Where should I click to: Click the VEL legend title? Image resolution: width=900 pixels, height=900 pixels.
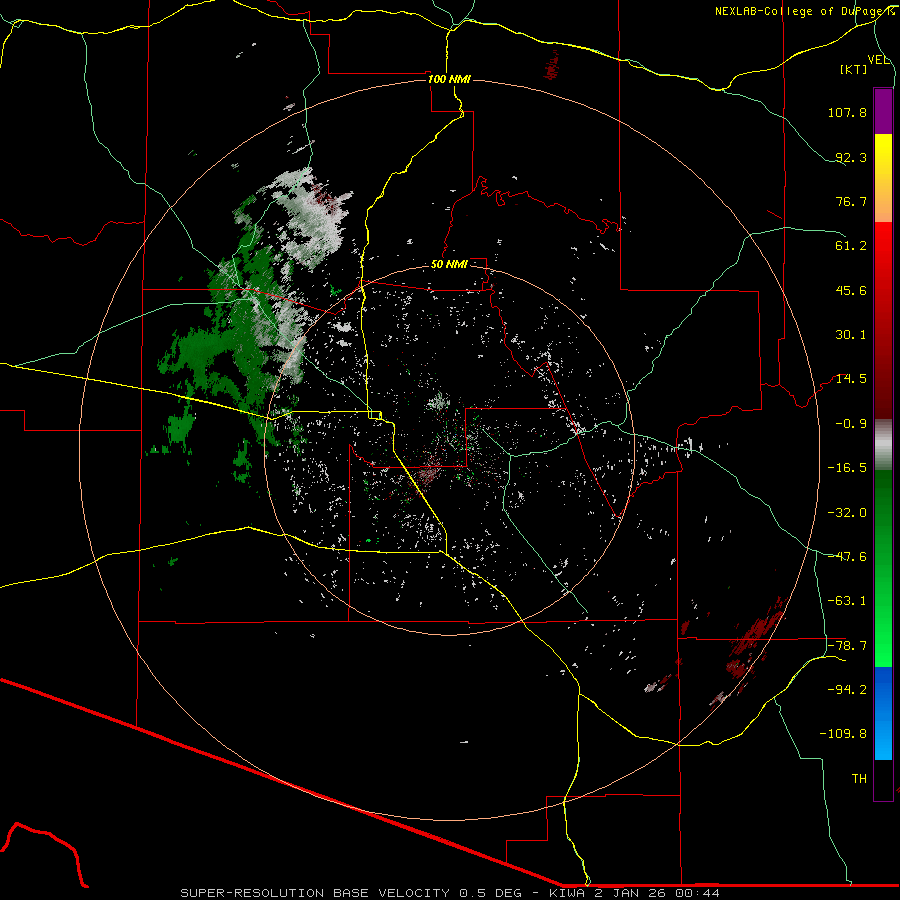pyautogui.click(x=878, y=60)
